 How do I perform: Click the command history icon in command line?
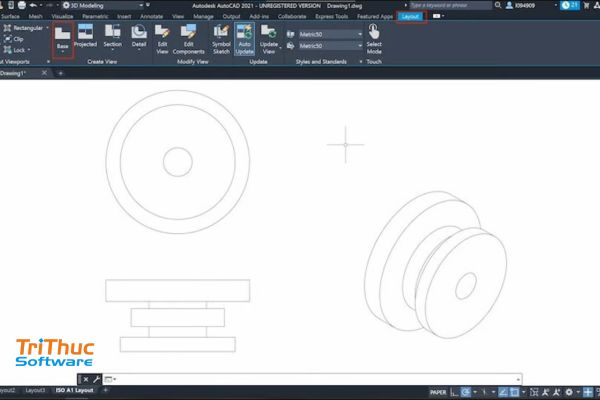[109, 379]
